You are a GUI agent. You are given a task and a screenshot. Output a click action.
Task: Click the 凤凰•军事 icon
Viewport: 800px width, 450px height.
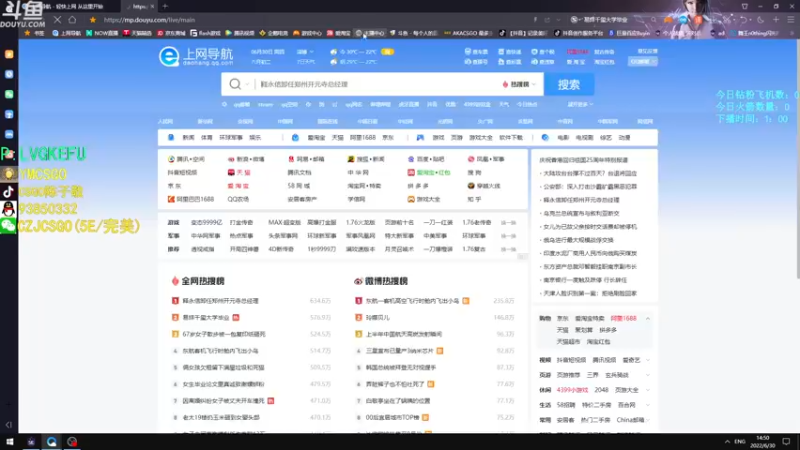471,159
